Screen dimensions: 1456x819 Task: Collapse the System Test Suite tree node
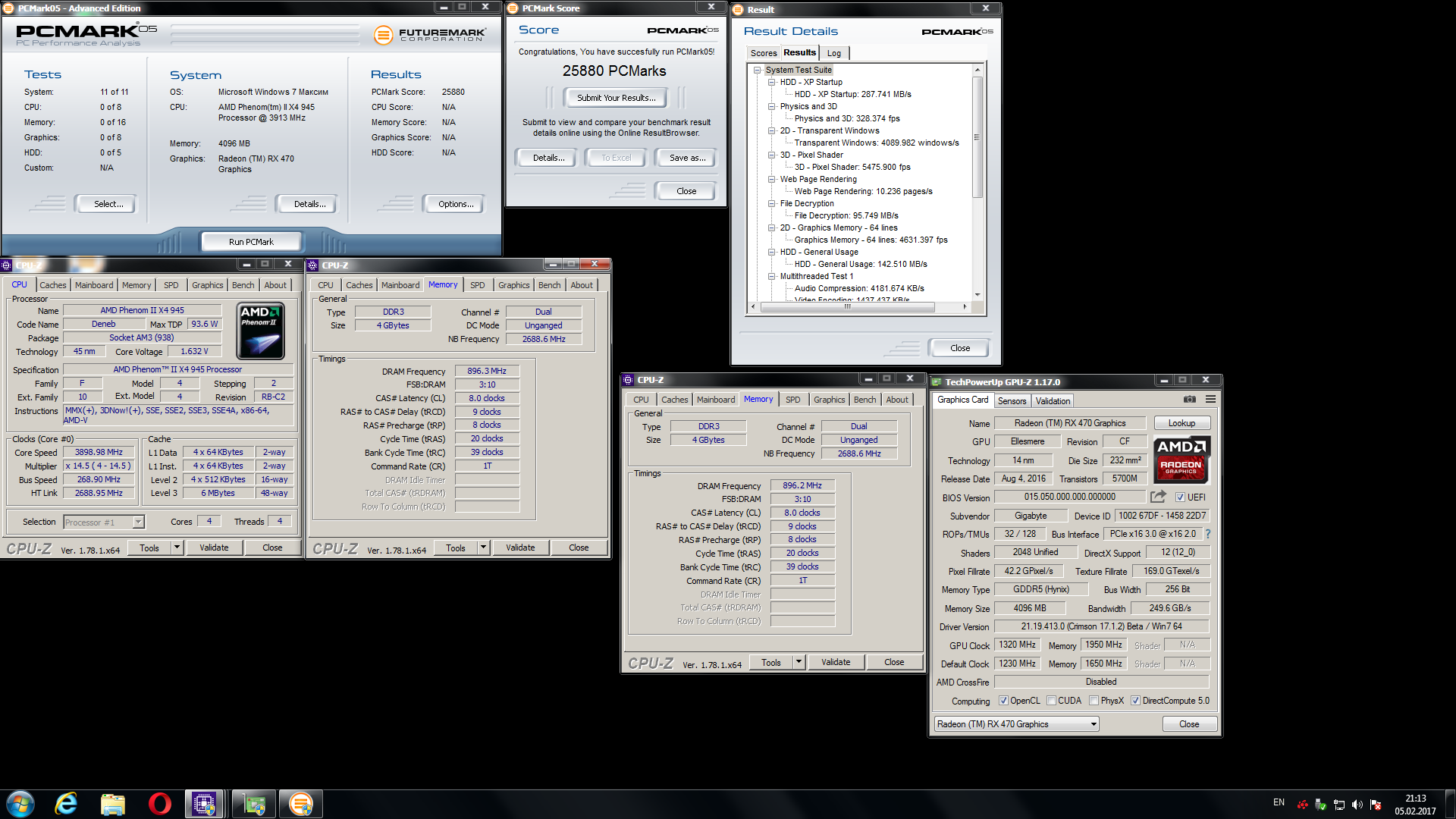click(x=757, y=70)
